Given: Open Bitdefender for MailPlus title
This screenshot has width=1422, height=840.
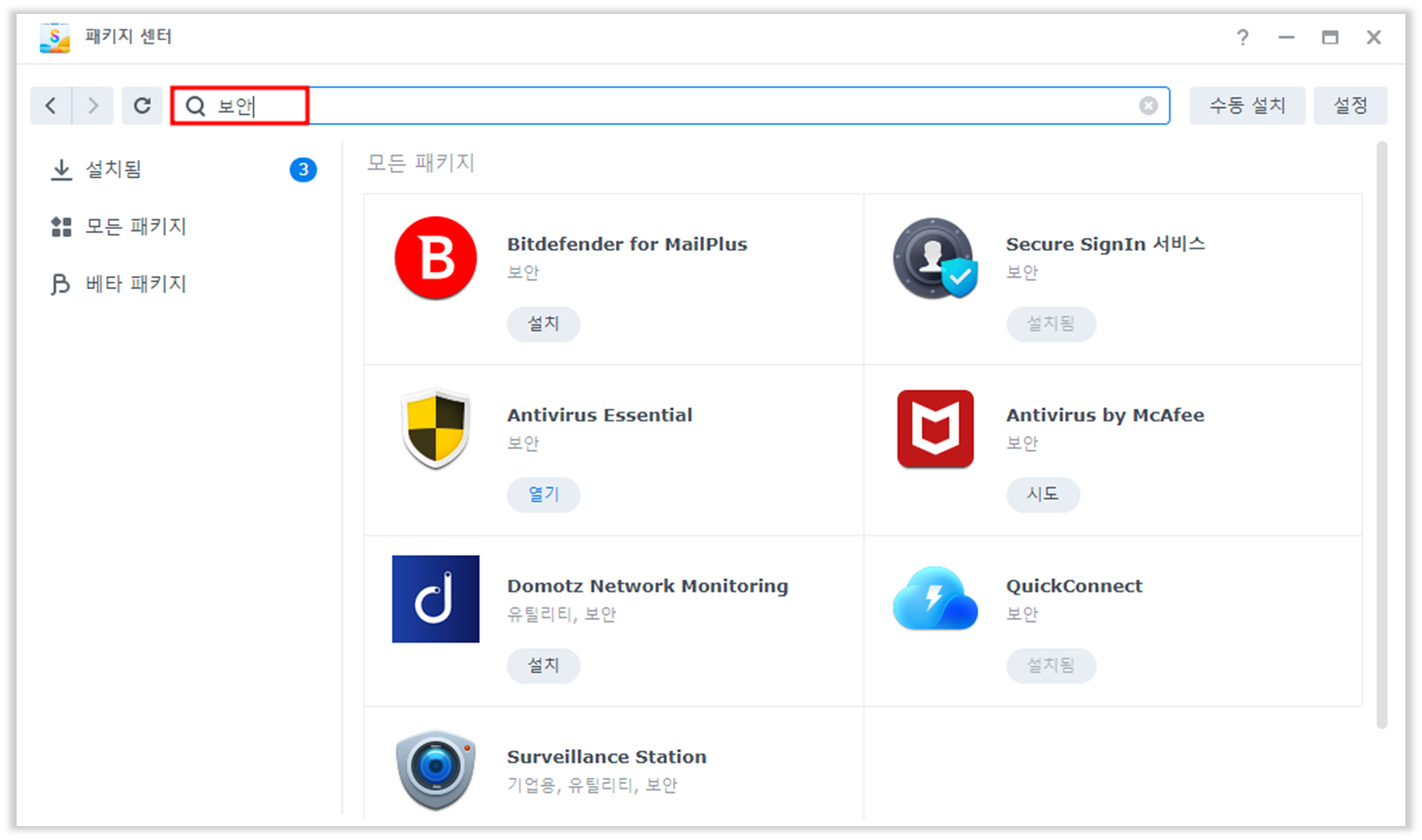Looking at the screenshot, I should click(627, 245).
